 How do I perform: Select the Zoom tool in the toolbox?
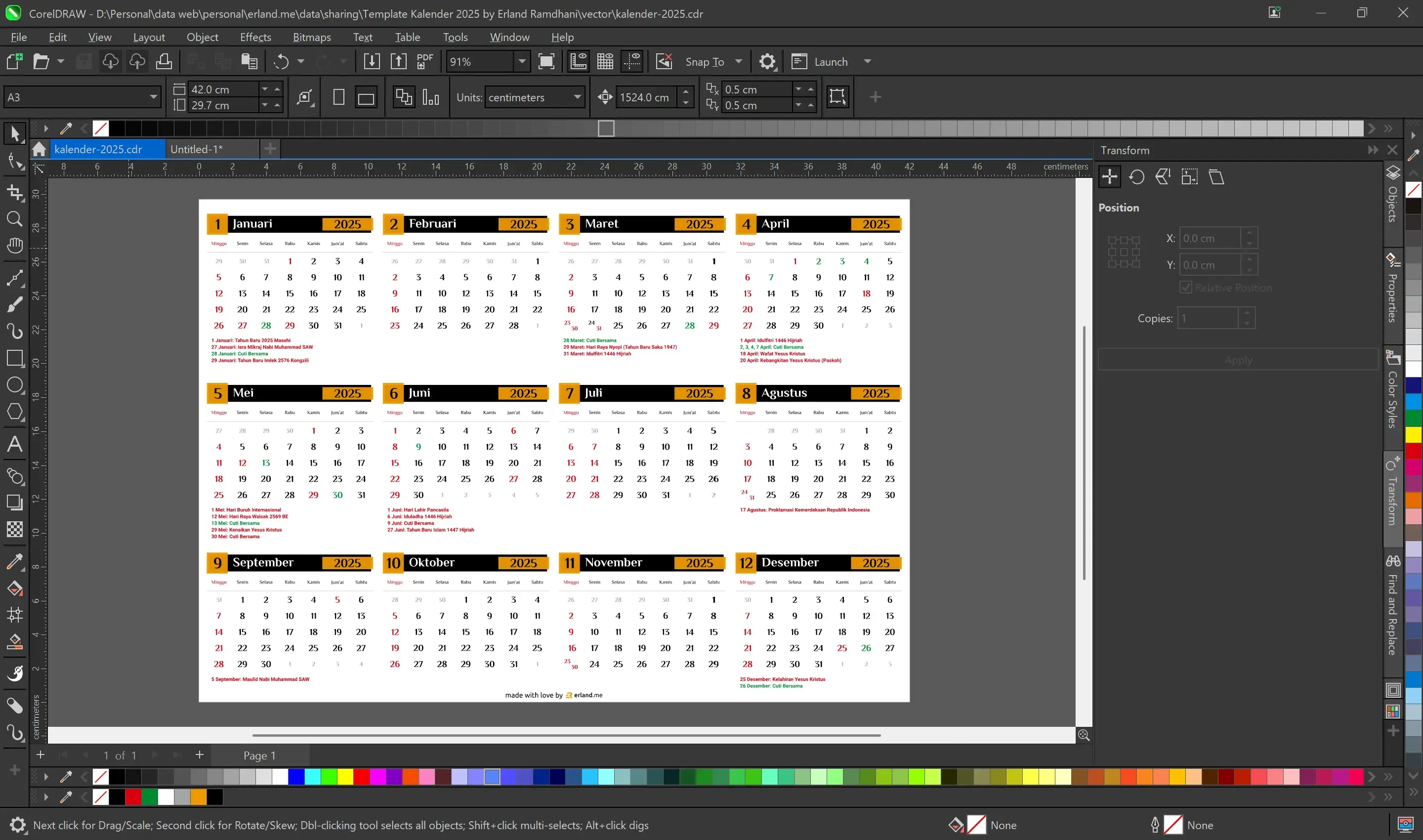tap(15, 219)
